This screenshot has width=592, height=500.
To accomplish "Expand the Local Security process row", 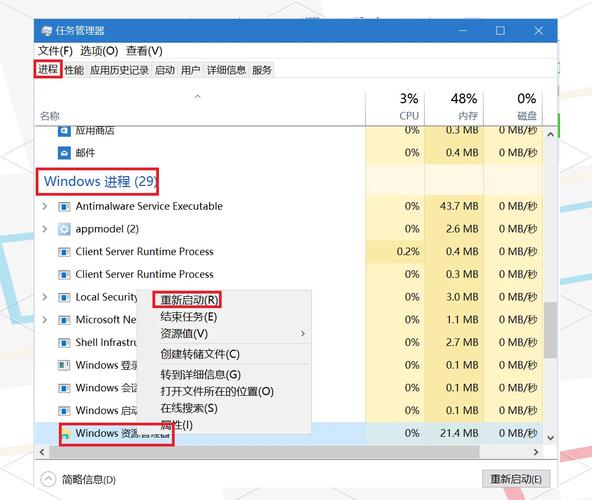I will [45, 297].
